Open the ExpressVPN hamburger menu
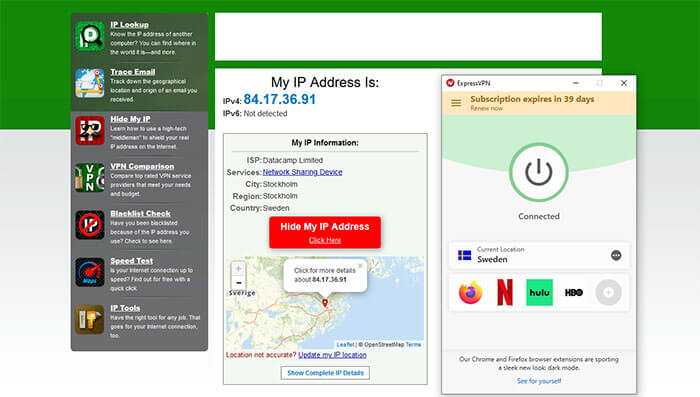The image size is (700, 397). click(456, 103)
